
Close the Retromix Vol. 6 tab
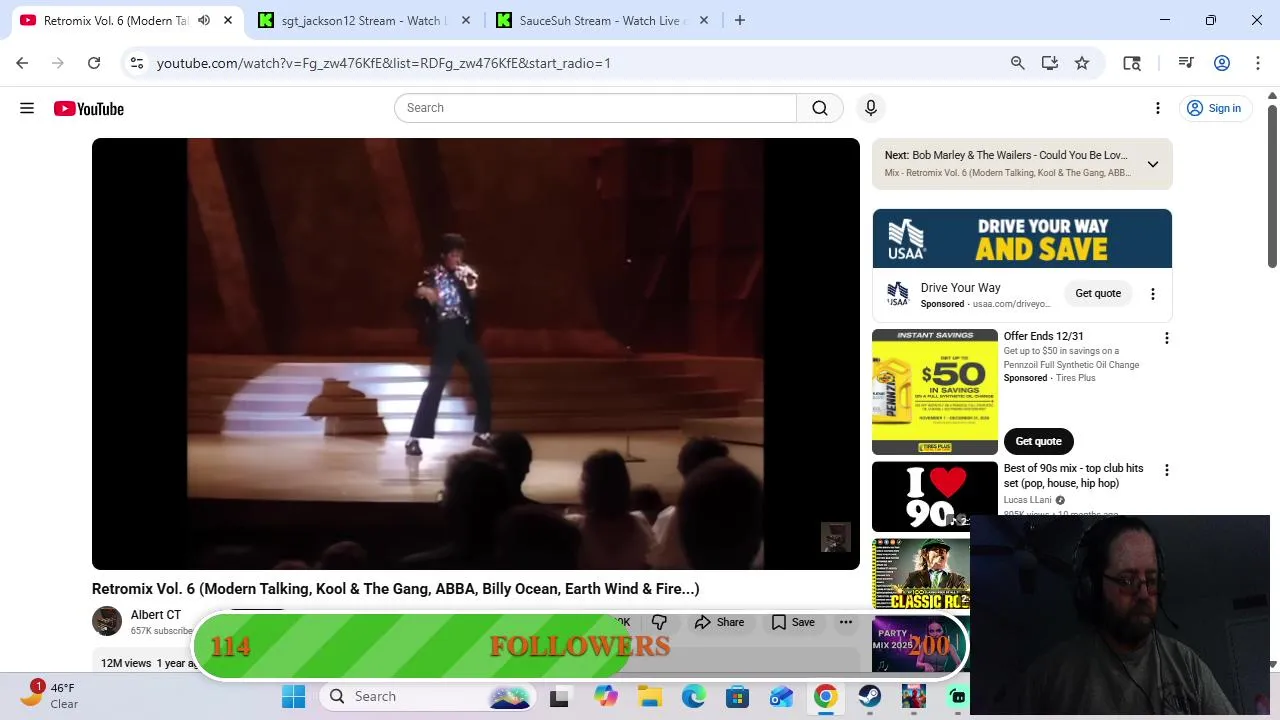(x=228, y=20)
